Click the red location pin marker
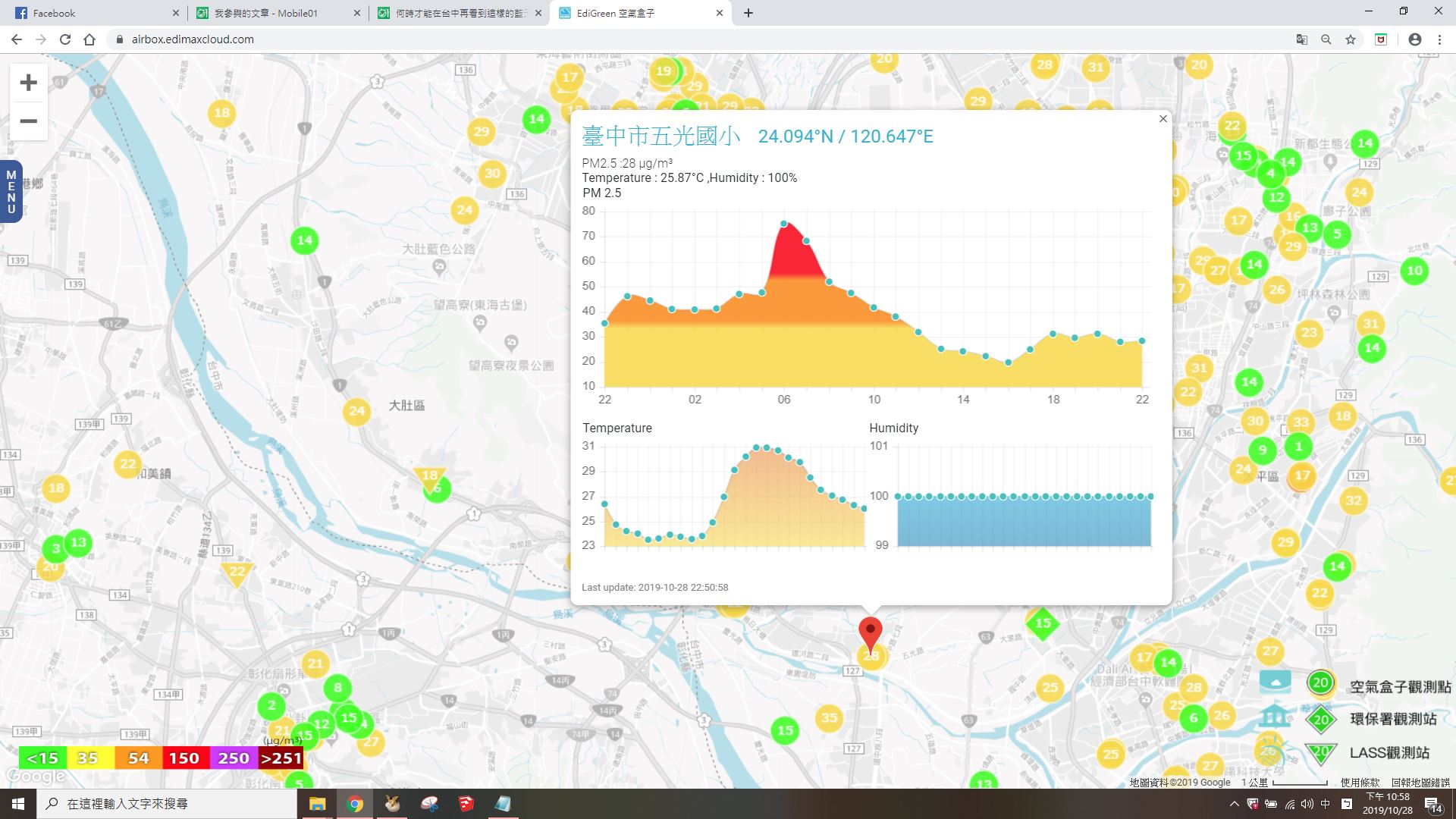Screen dimensions: 1456x819 (x=871, y=635)
